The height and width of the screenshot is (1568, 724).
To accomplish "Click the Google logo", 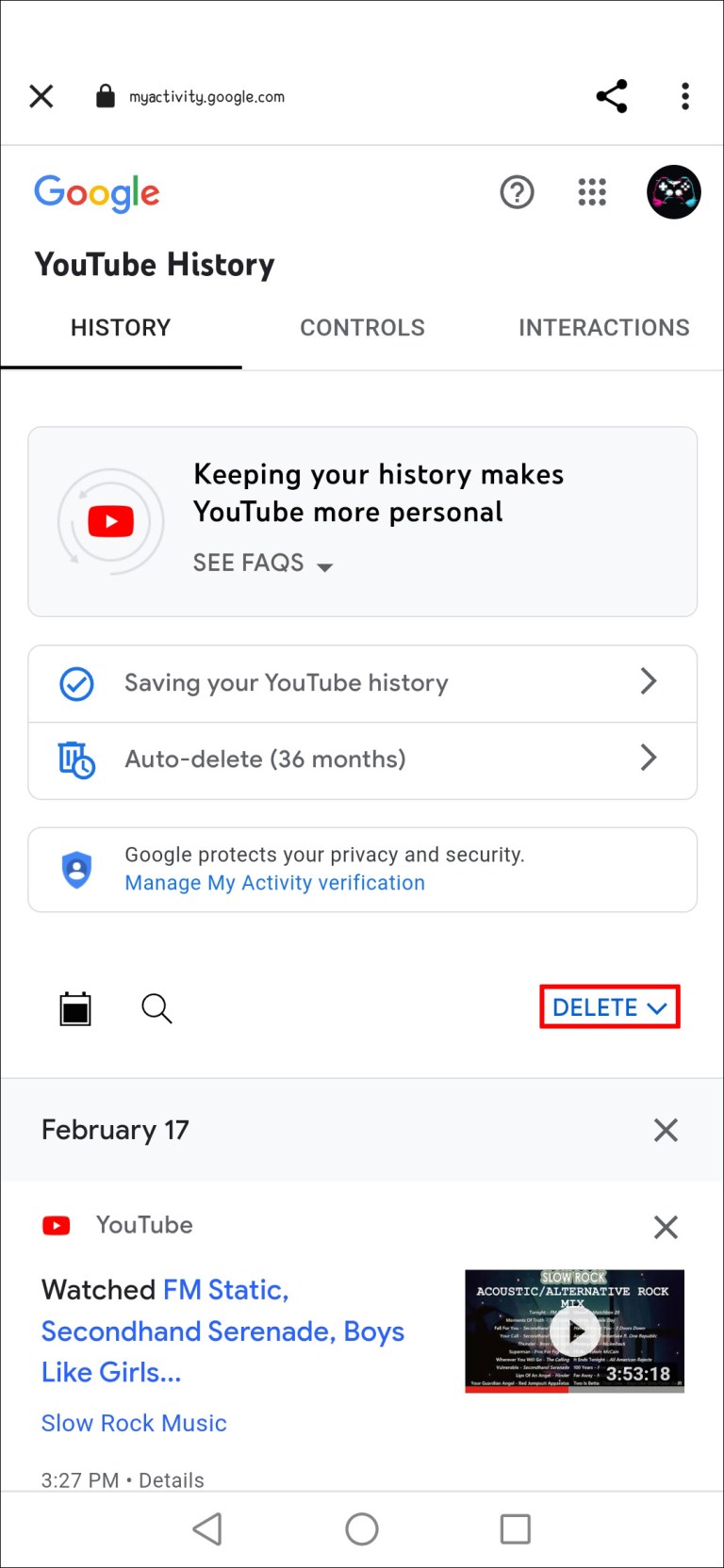I will point(96,193).
